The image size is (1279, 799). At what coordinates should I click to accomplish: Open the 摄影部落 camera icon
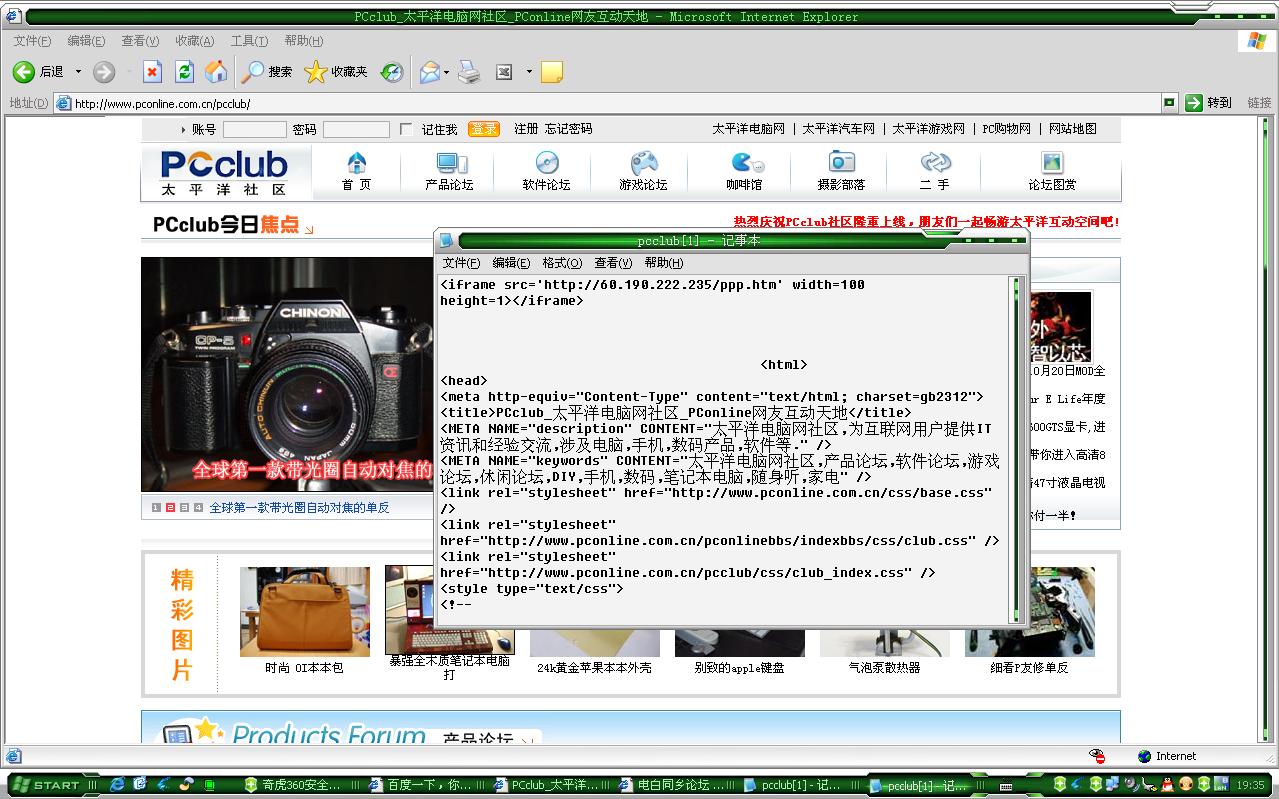841,163
